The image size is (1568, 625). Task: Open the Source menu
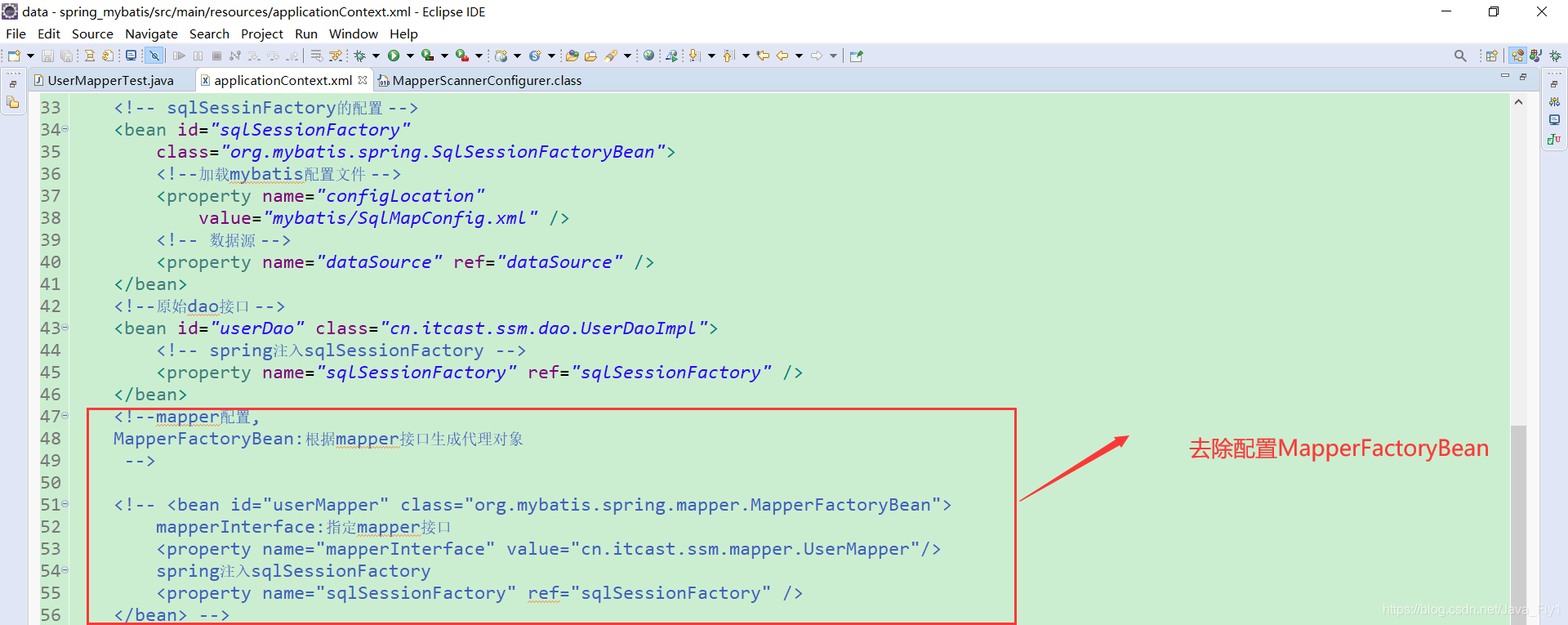(92, 33)
